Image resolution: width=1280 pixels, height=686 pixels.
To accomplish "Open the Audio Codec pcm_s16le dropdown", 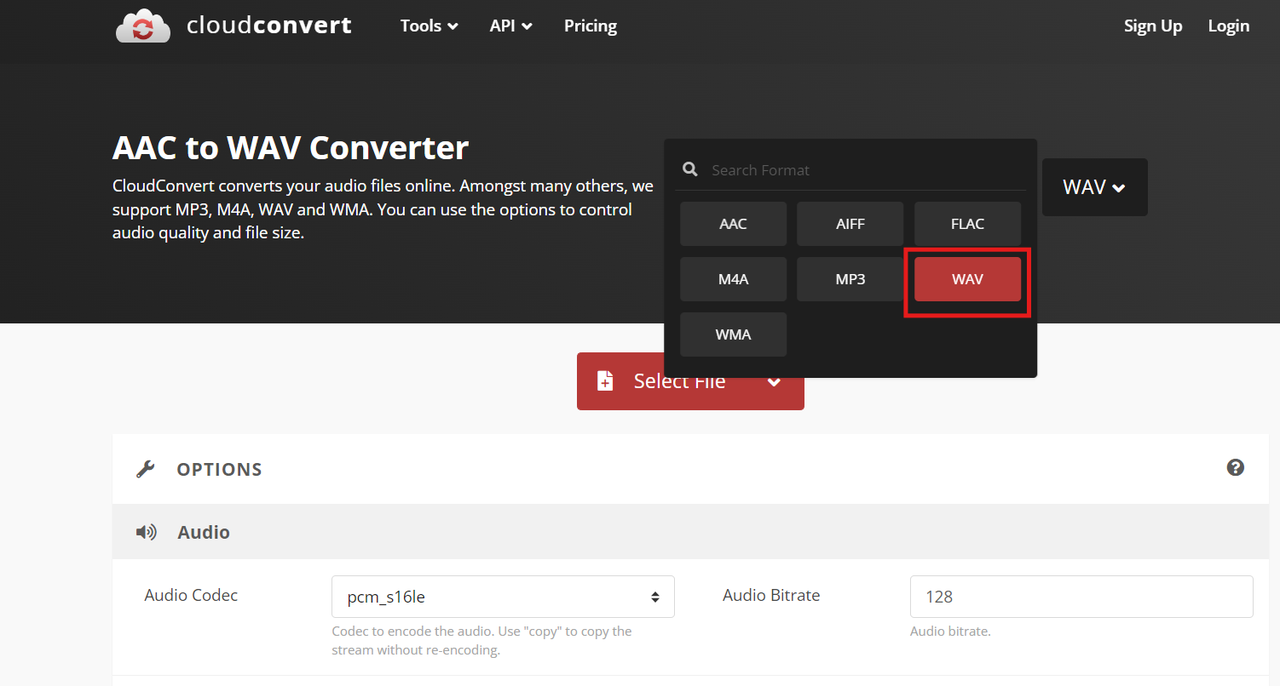I will [503, 597].
